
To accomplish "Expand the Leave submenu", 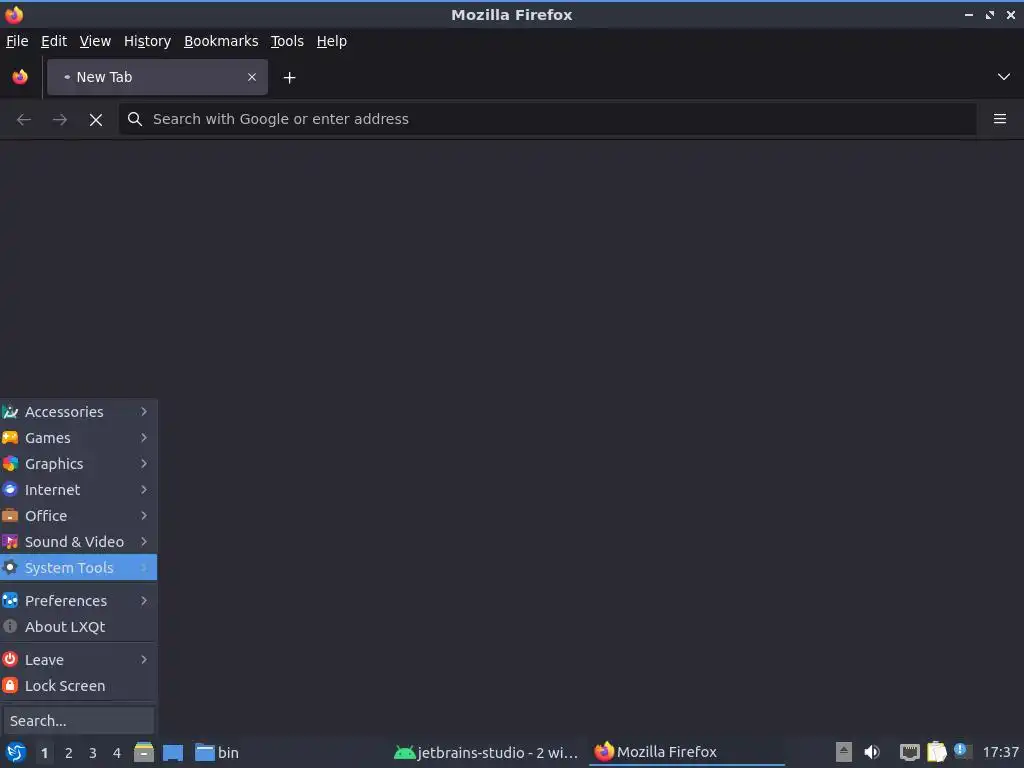I will coord(78,660).
